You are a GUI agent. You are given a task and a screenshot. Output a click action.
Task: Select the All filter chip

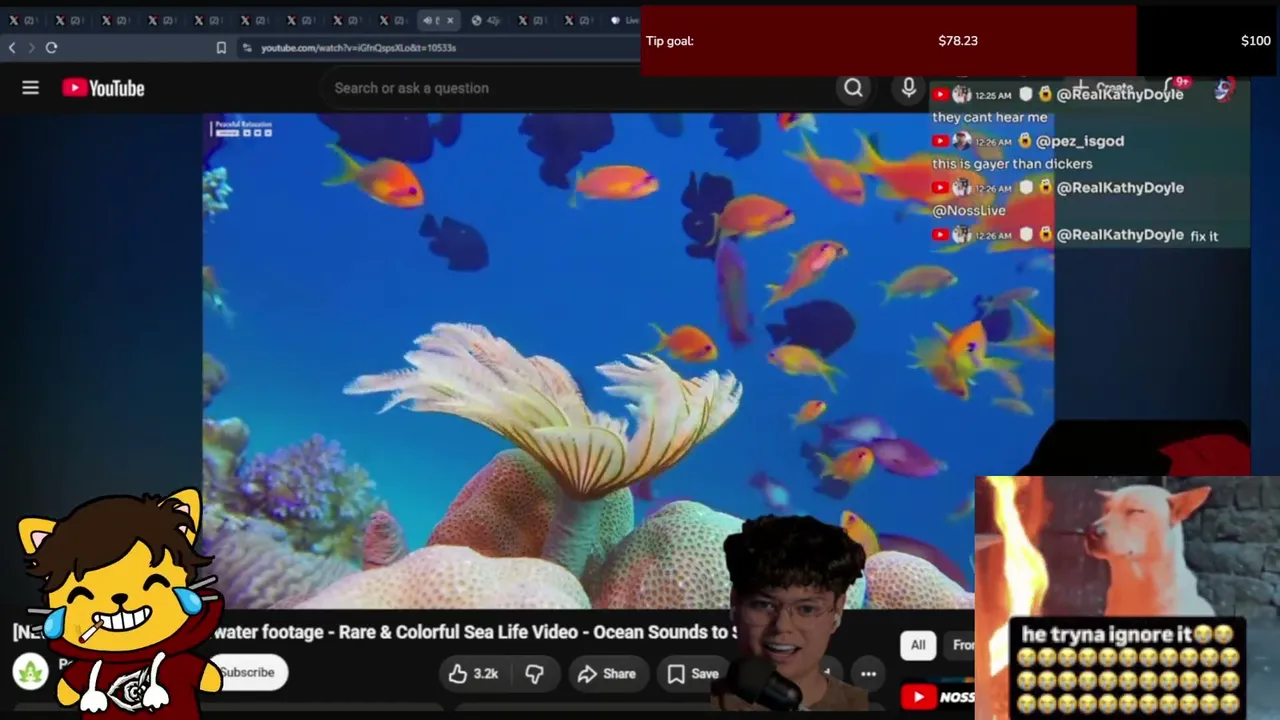[x=918, y=645]
